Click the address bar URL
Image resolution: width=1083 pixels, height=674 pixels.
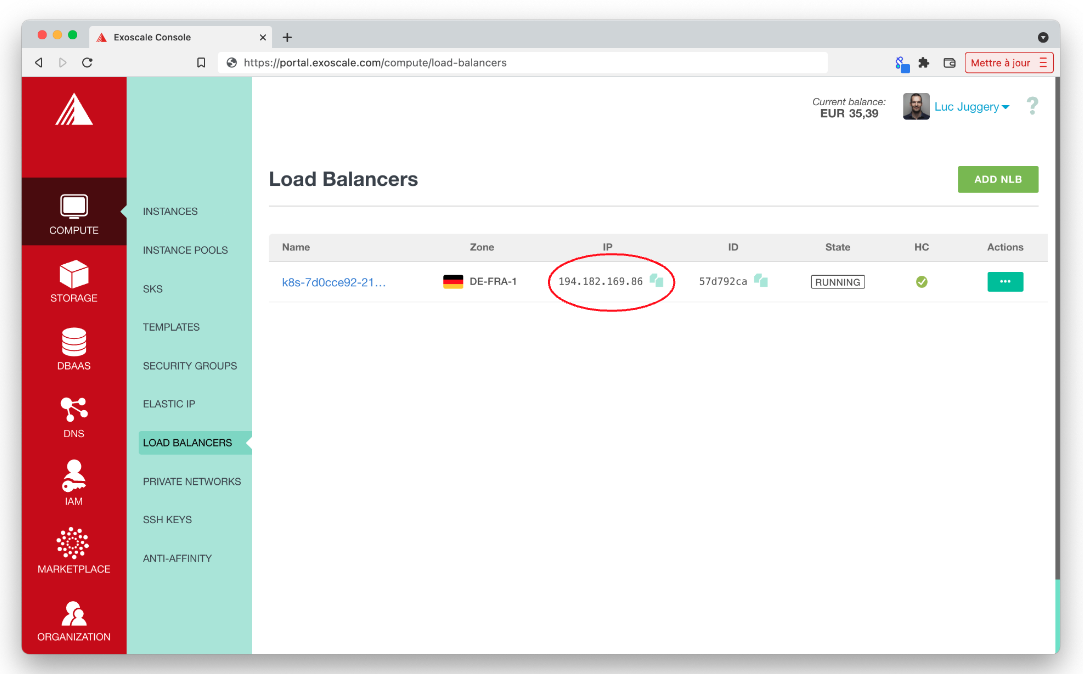tap(375, 63)
